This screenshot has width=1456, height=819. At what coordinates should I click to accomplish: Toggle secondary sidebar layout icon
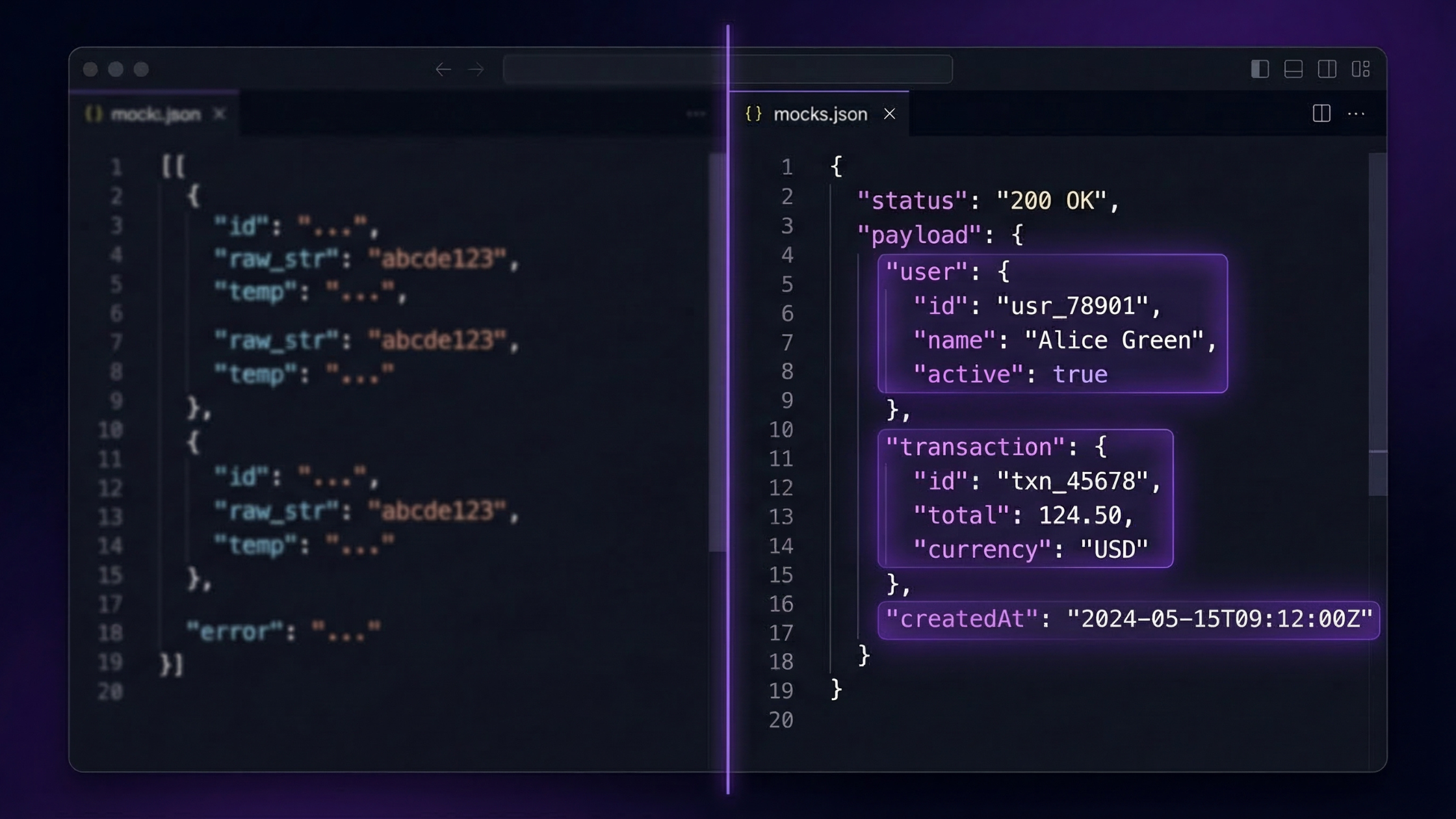point(1327,69)
